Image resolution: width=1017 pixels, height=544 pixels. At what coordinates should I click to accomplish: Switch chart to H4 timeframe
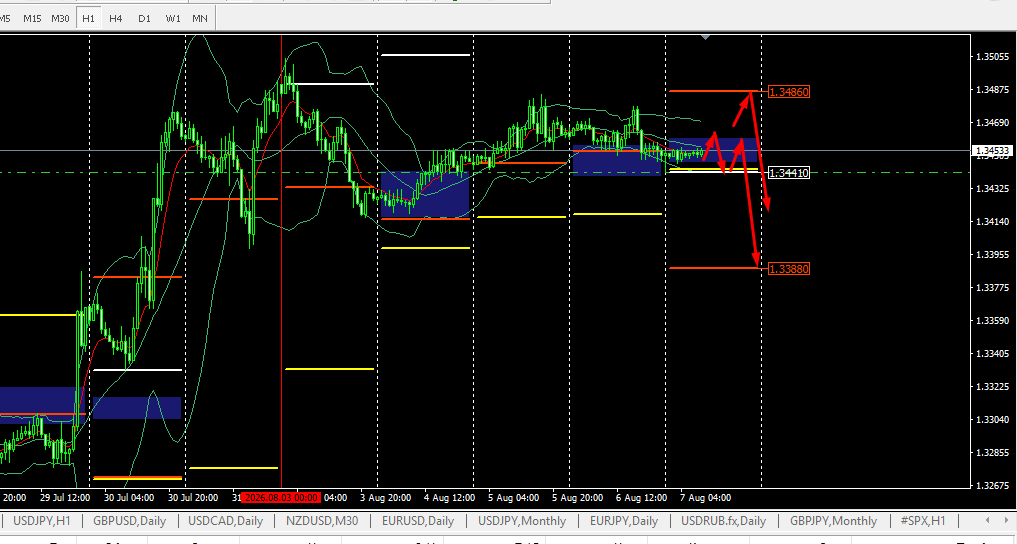[115, 18]
